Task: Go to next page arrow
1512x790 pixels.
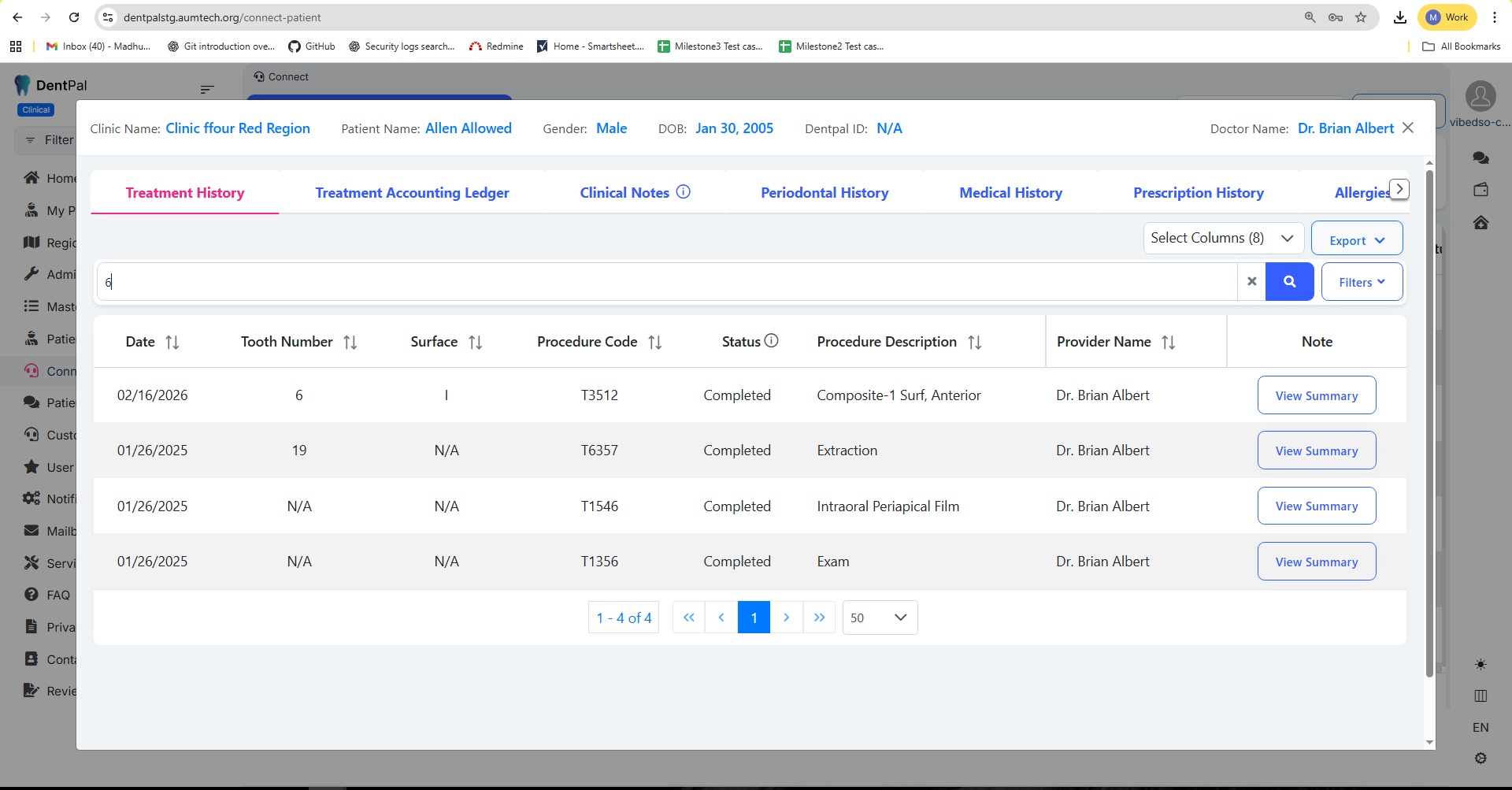Action: pos(786,618)
